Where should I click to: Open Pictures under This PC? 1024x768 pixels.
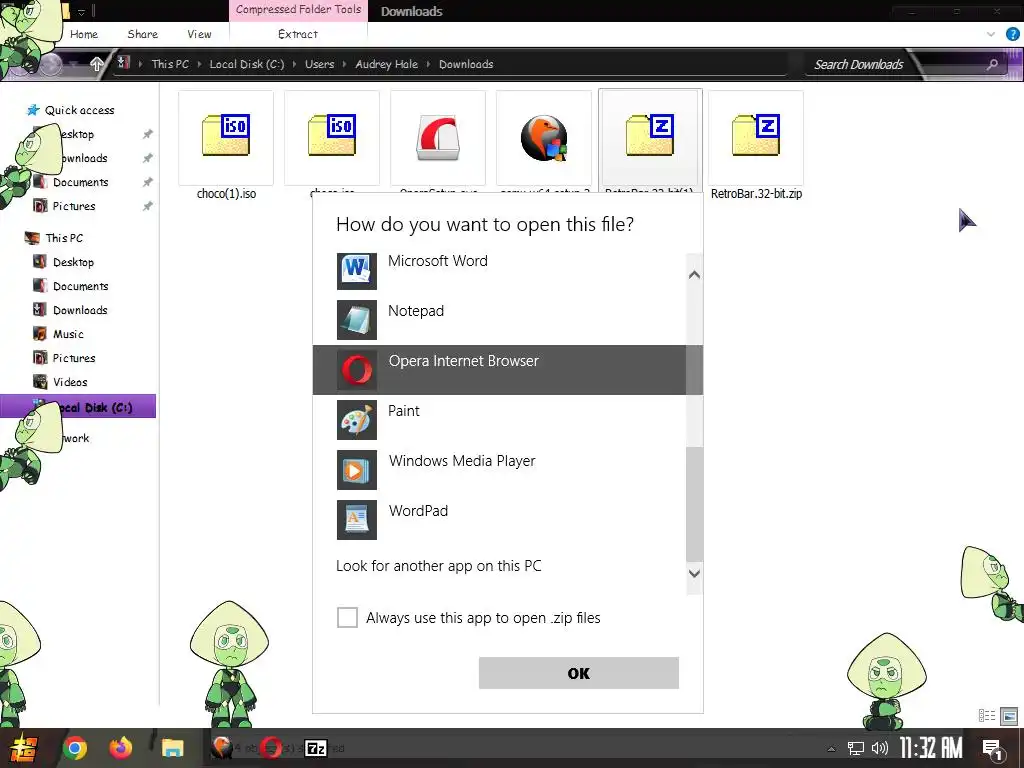tap(74, 359)
